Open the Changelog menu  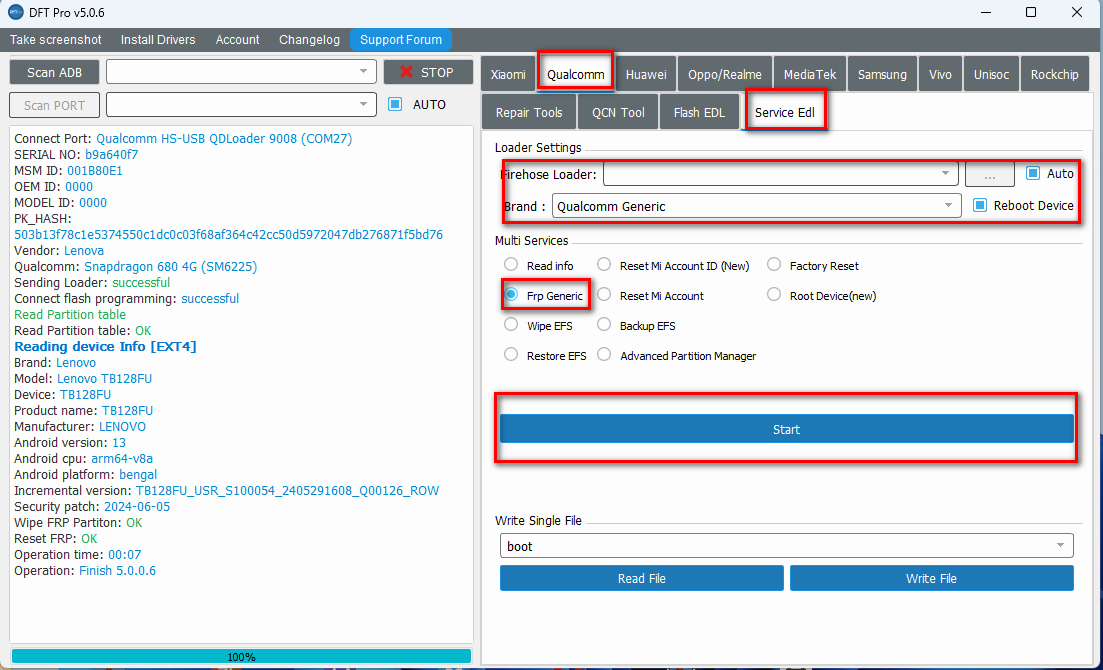(x=309, y=39)
